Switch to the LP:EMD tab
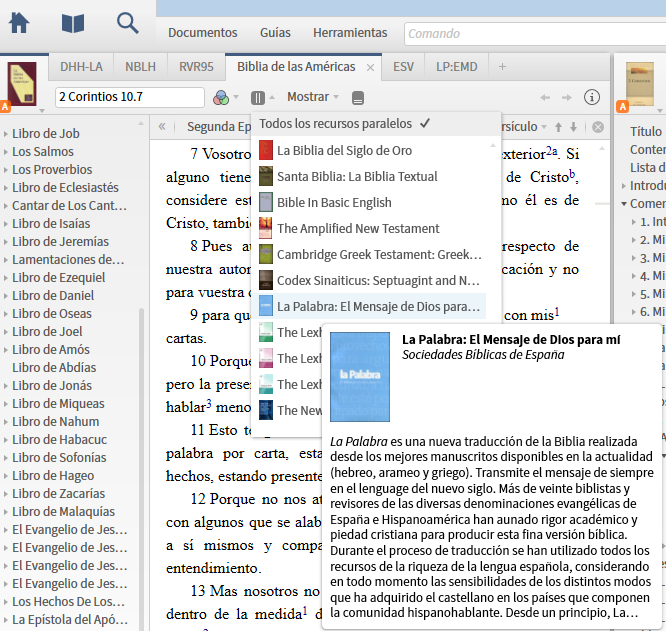 click(457, 67)
